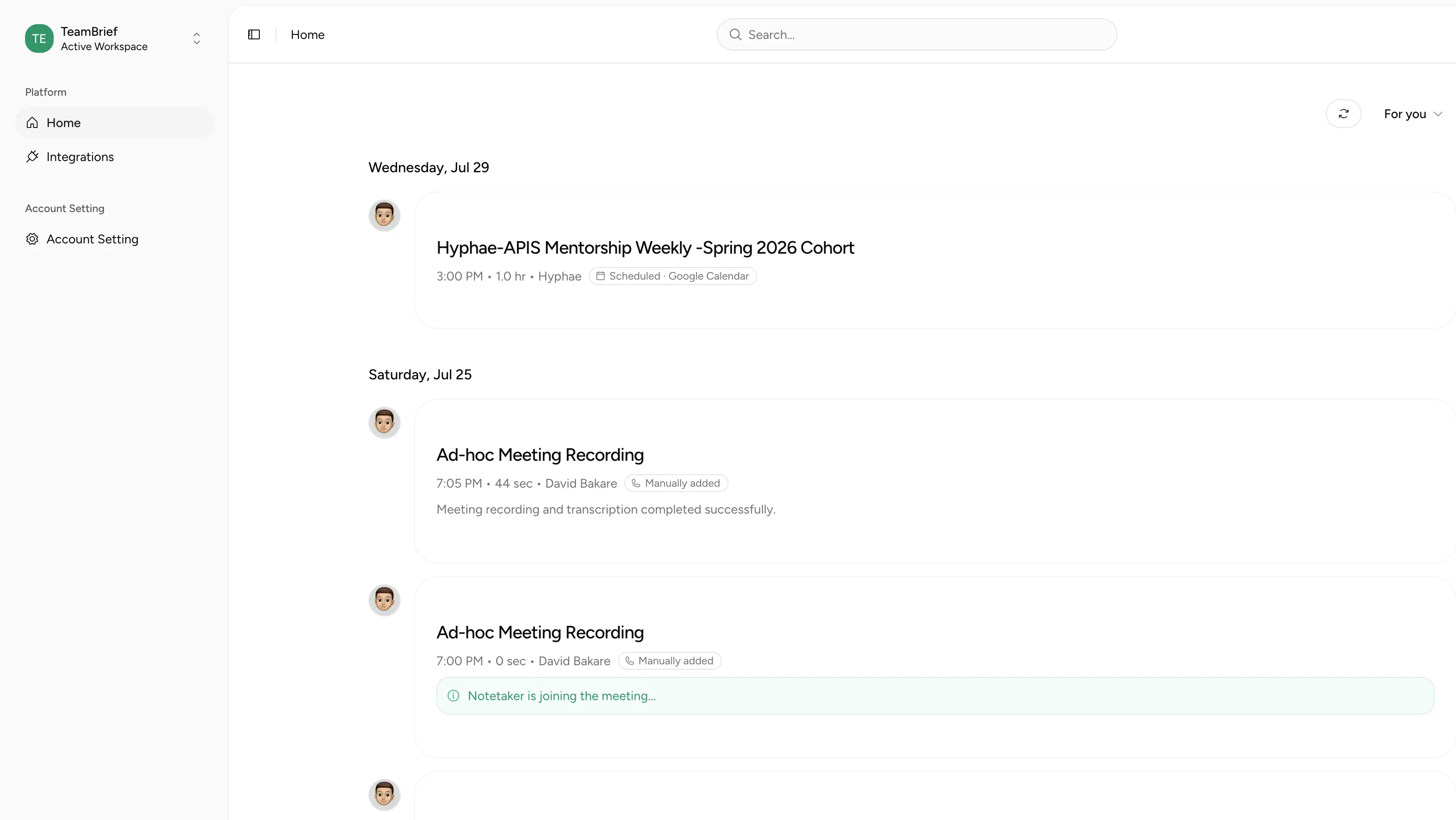Open the Account Setting sidebar item
The height and width of the screenshot is (820, 1456).
click(x=114, y=239)
